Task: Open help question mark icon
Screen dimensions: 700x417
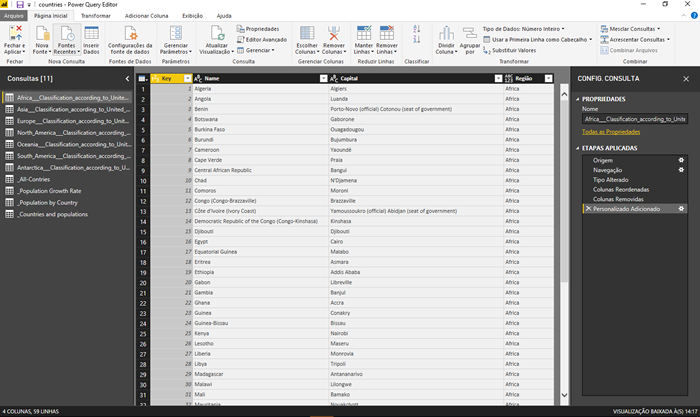Action: (694, 16)
